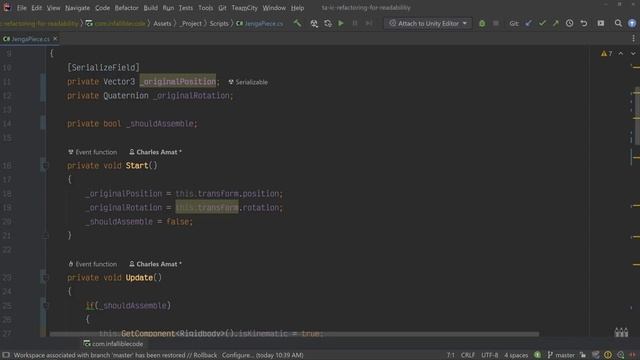This screenshot has width=640, height=360.
Task: Click the green Debug bug icon
Action: pyautogui.click(x=482, y=23)
